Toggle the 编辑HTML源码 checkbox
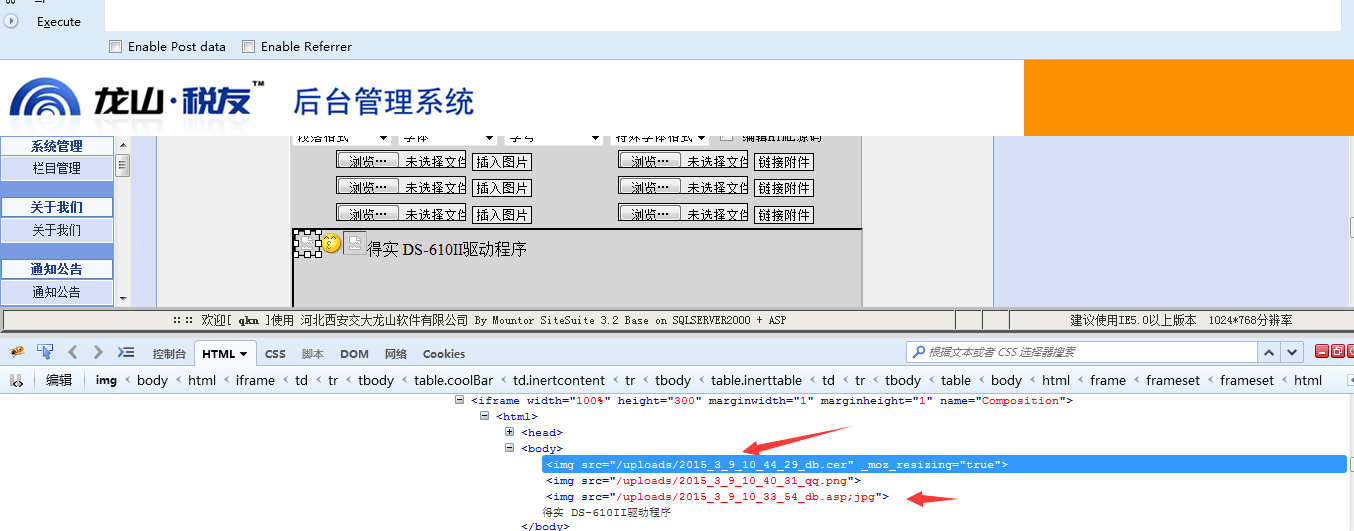Screen dimensions: 1354x531 [x=726, y=136]
